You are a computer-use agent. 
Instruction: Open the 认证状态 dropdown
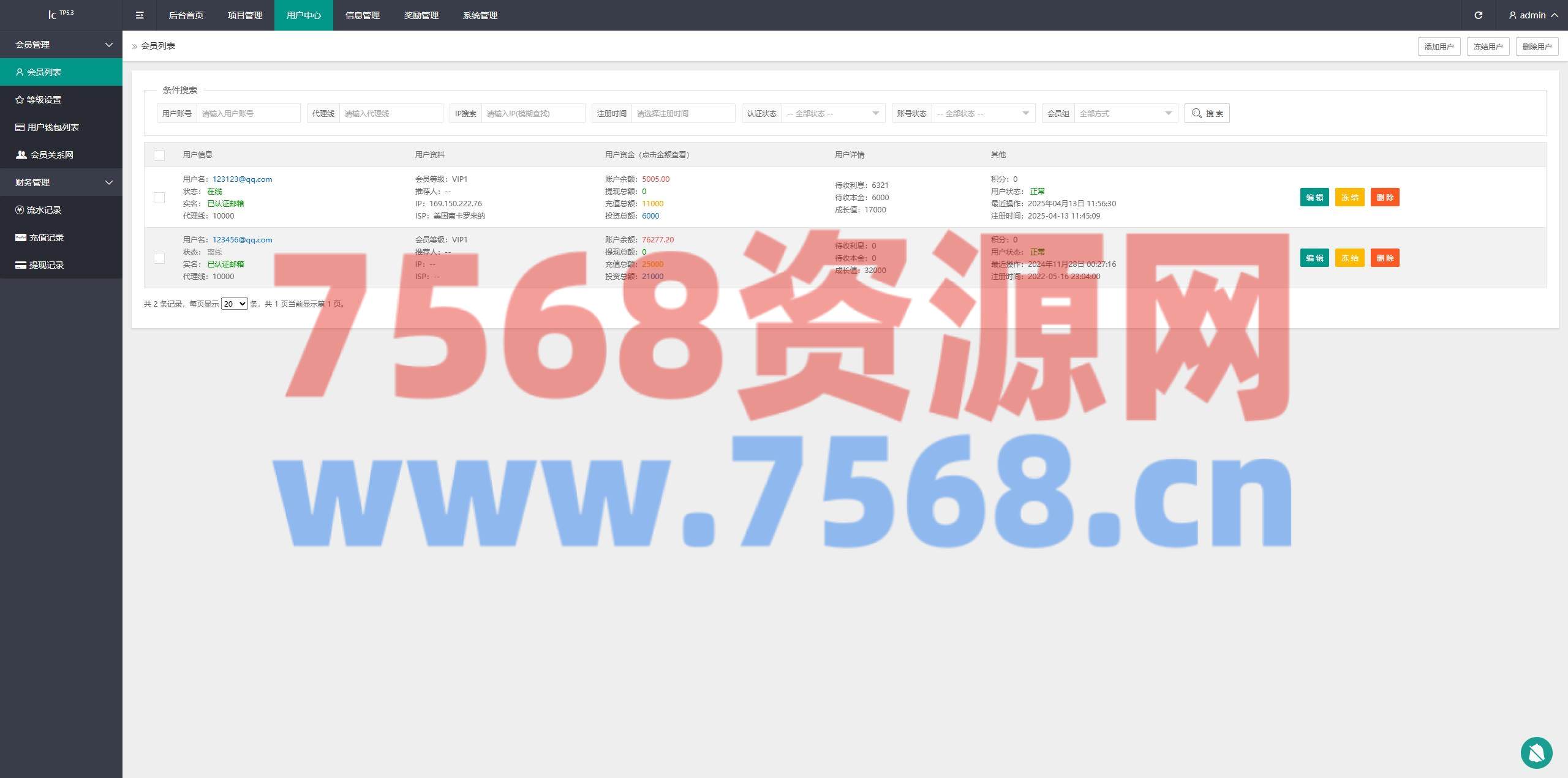(x=832, y=113)
